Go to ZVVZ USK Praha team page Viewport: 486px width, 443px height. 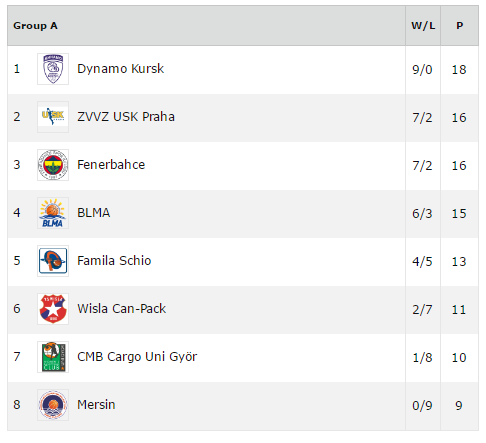(126, 117)
